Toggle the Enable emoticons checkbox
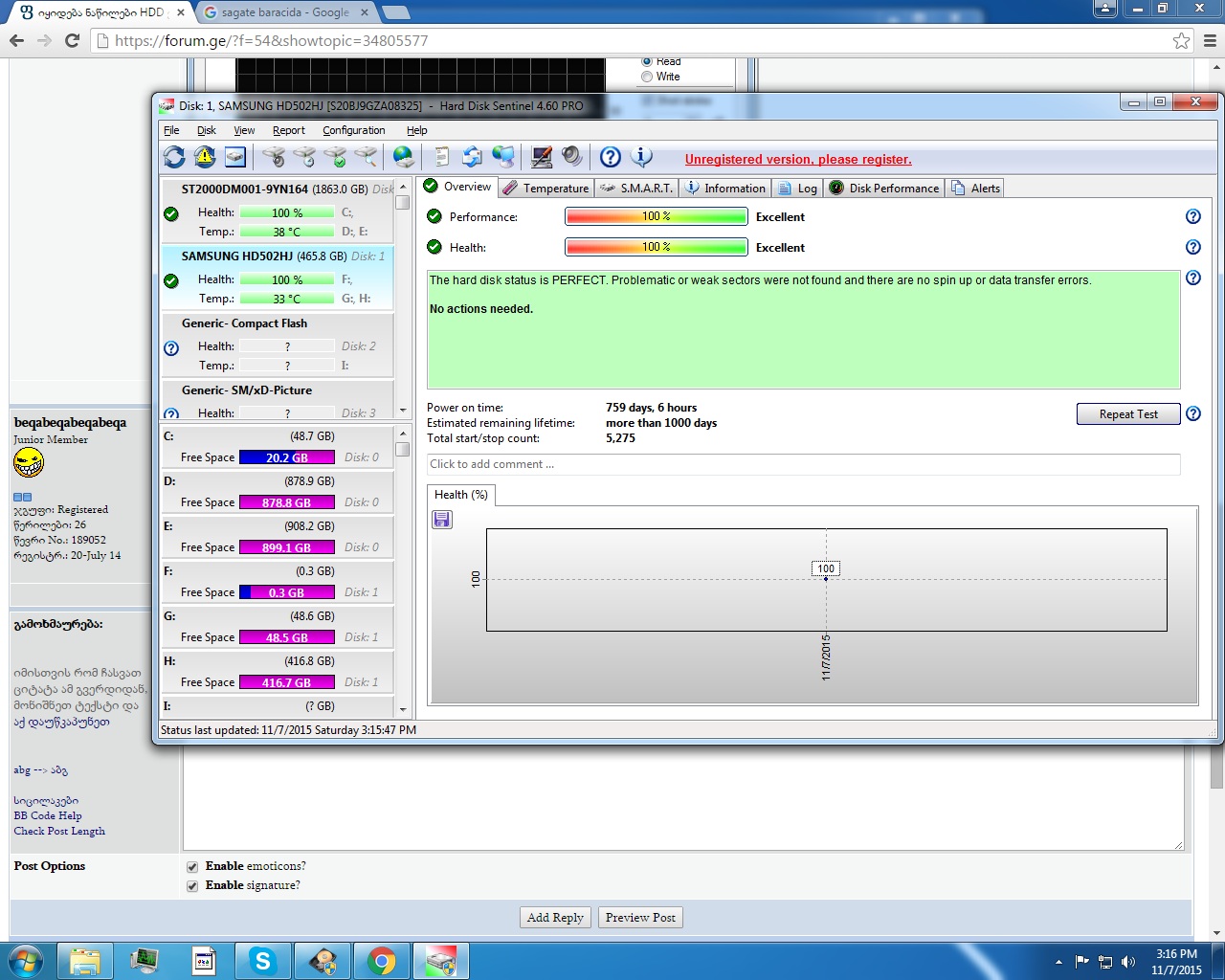 (x=192, y=866)
